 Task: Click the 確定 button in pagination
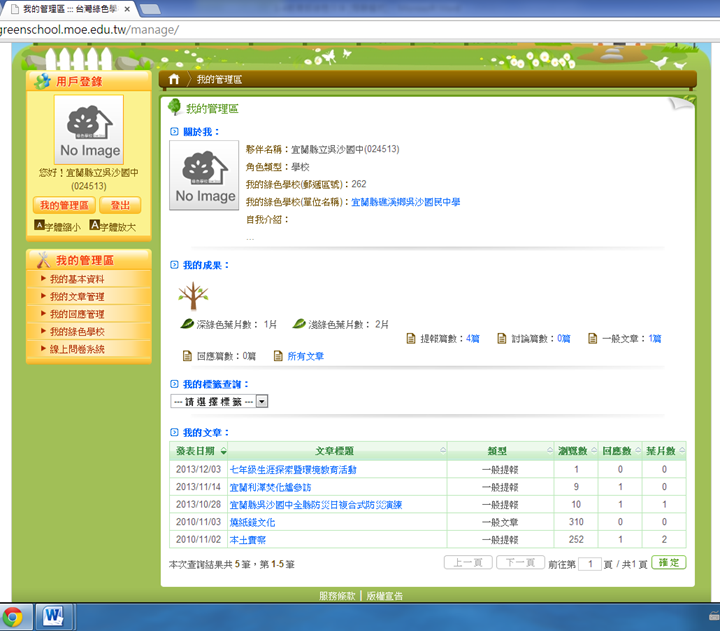click(x=668, y=563)
